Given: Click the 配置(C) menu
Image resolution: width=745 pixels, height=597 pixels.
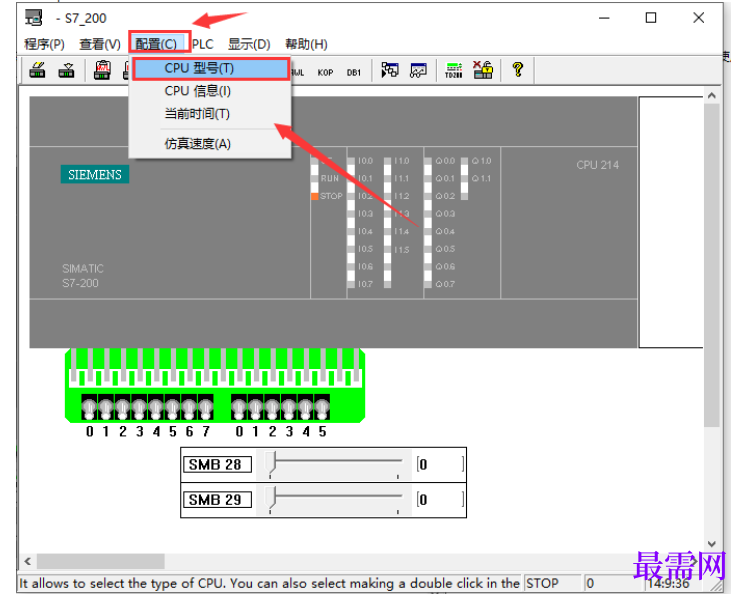Looking at the screenshot, I should pyautogui.click(x=156, y=44).
